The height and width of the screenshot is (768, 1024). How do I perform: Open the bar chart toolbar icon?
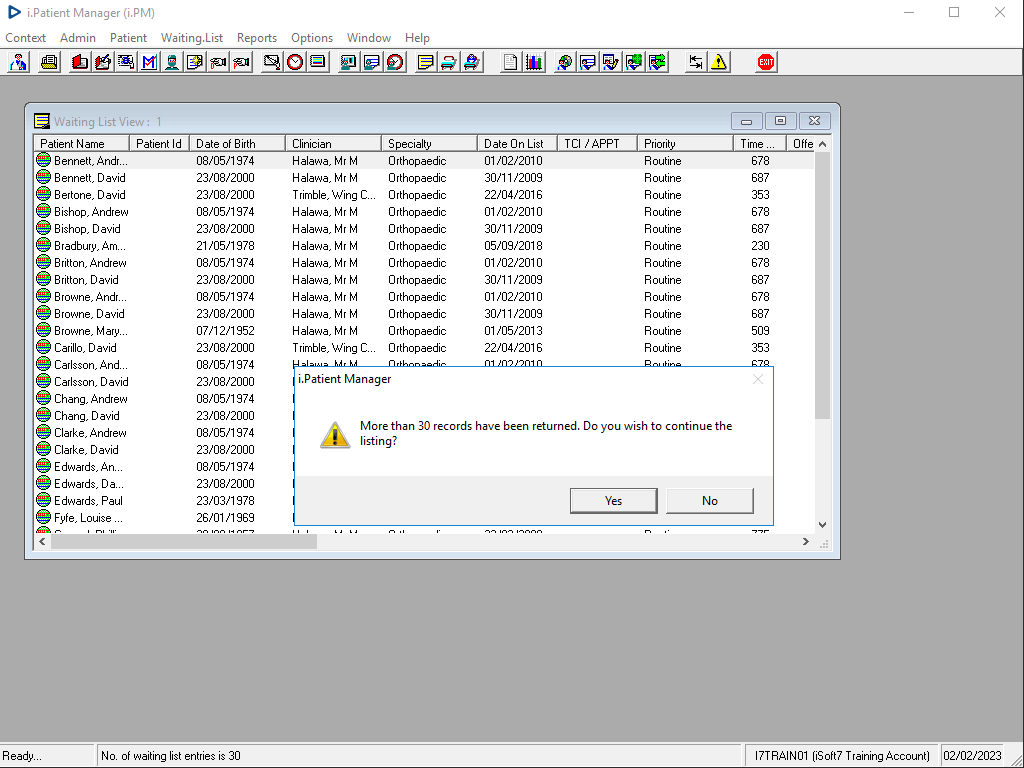534,62
